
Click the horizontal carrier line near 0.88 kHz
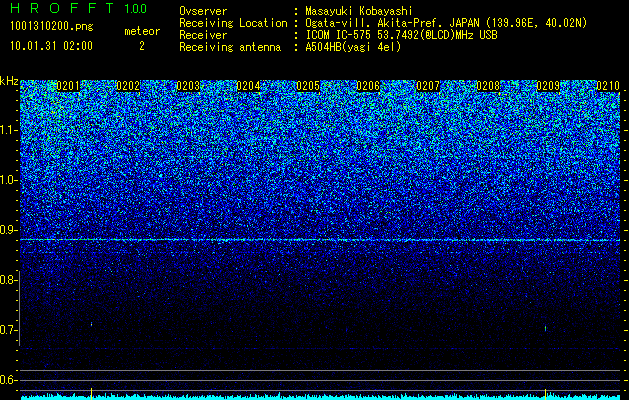[x=320, y=240]
